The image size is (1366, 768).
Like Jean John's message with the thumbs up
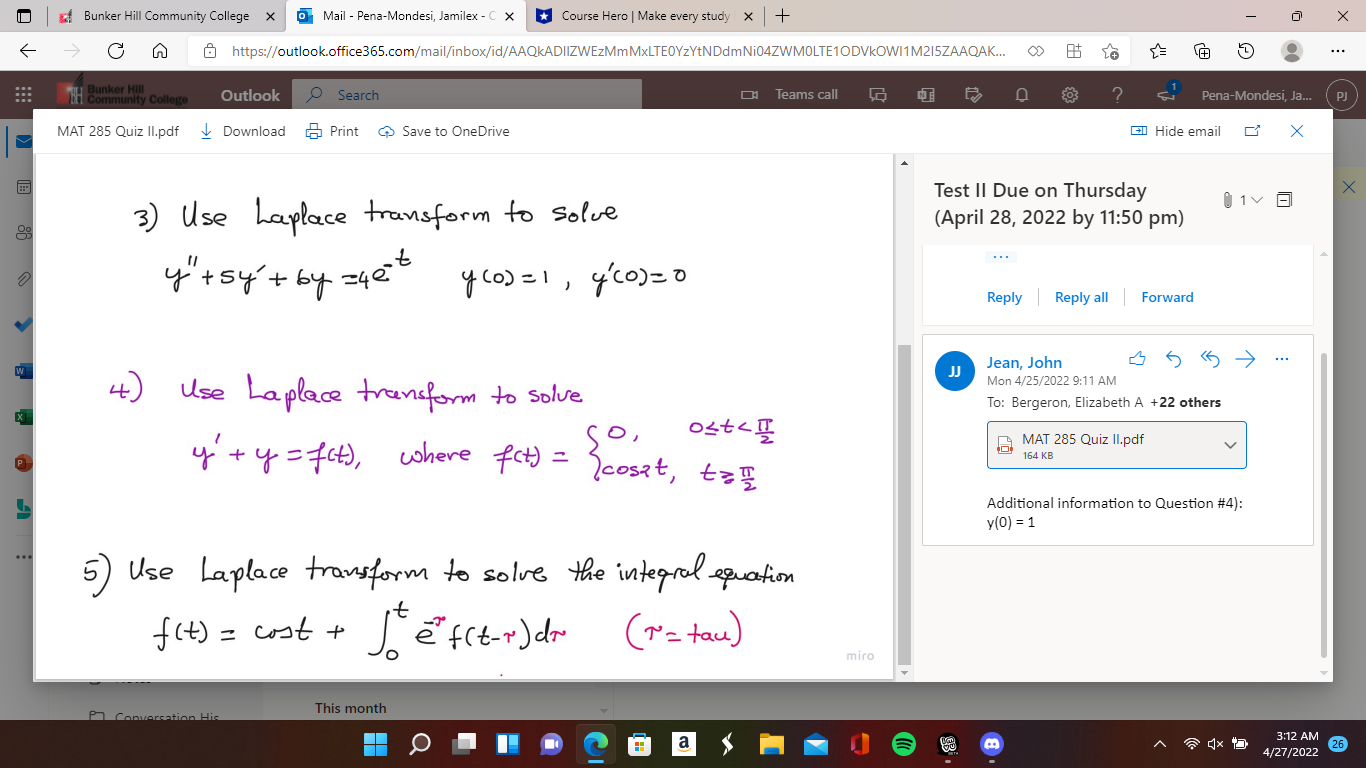(1137, 358)
